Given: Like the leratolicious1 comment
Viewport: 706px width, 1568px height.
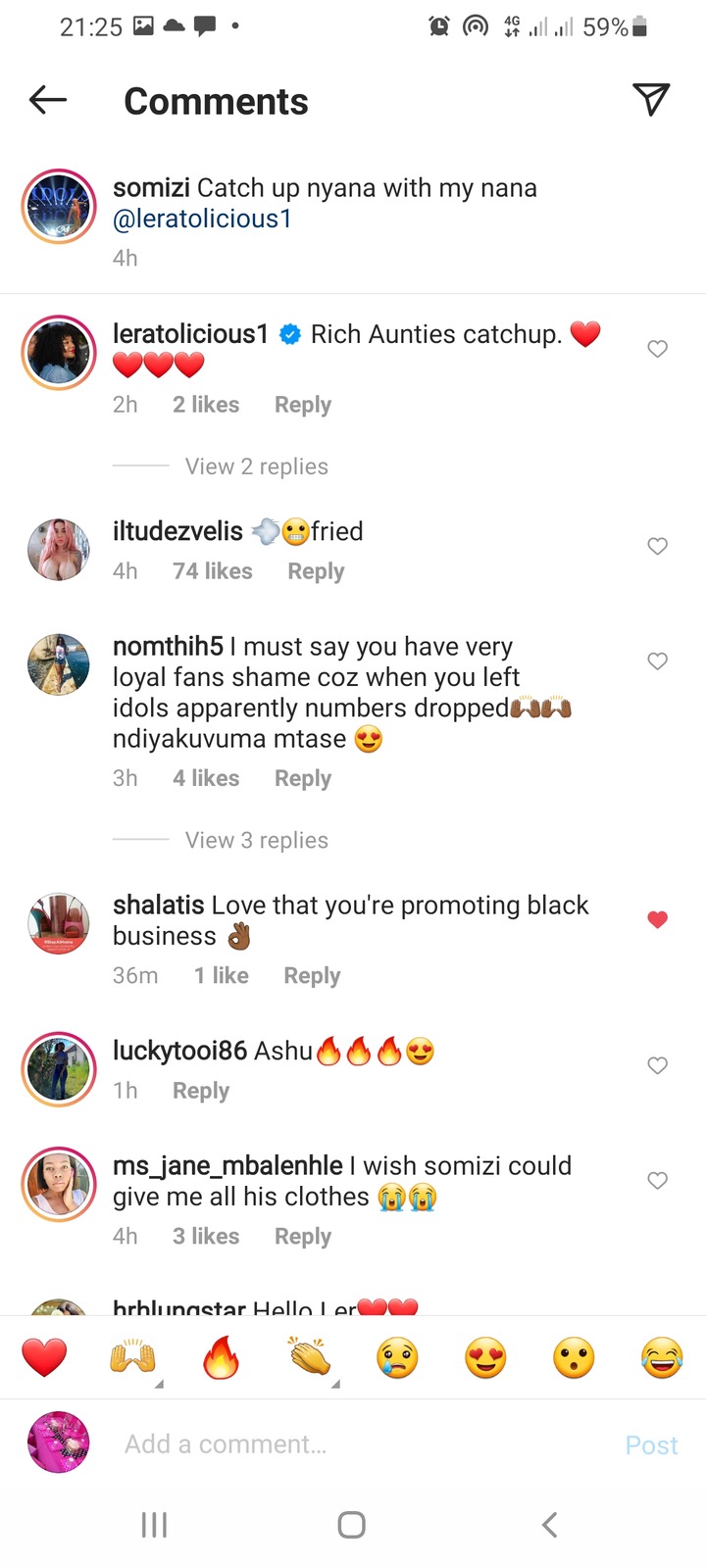Looking at the screenshot, I should click(x=658, y=349).
